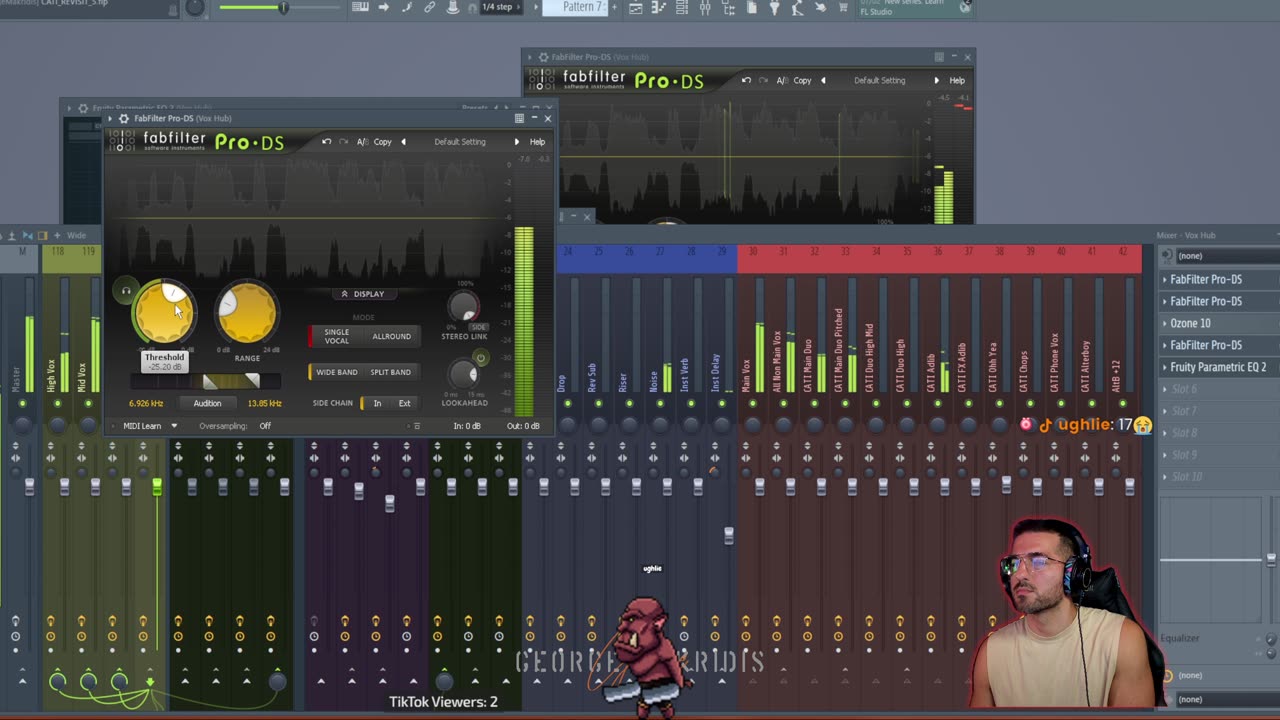Image resolution: width=1280 pixels, height=720 pixels.
Task: Expand arrow beside Ozone 10 slot
Action: tap(1164, 323)
